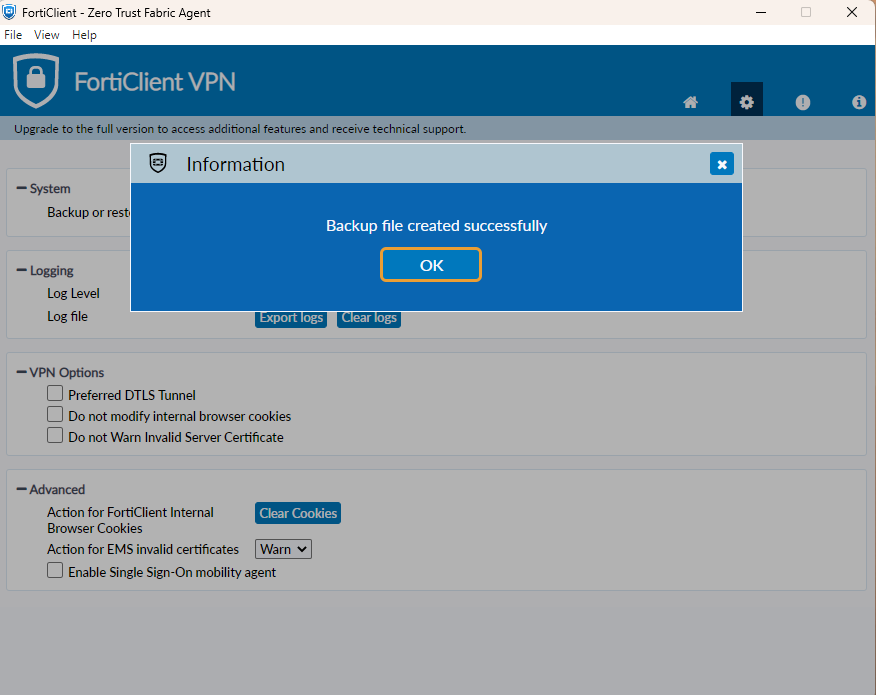The image size is (876, 695).
Task: Check Do not Warn Invalid Server Certificate
Action: click(x=55, y=435)
